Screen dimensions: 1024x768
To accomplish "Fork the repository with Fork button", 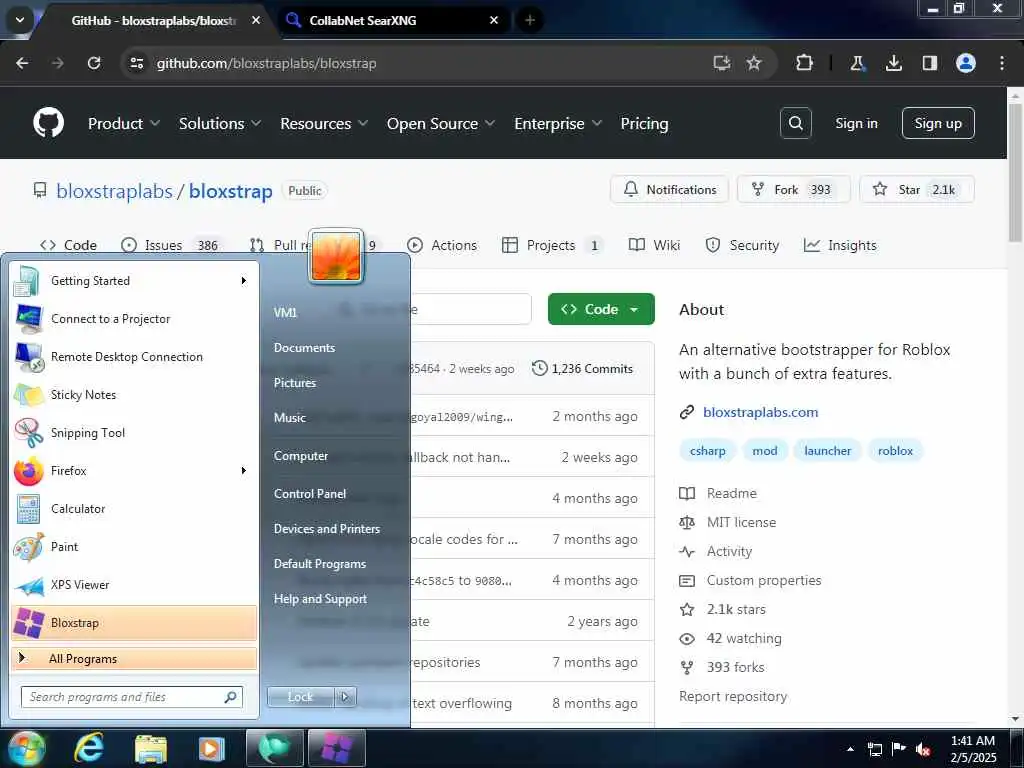I will coord(793,189).
